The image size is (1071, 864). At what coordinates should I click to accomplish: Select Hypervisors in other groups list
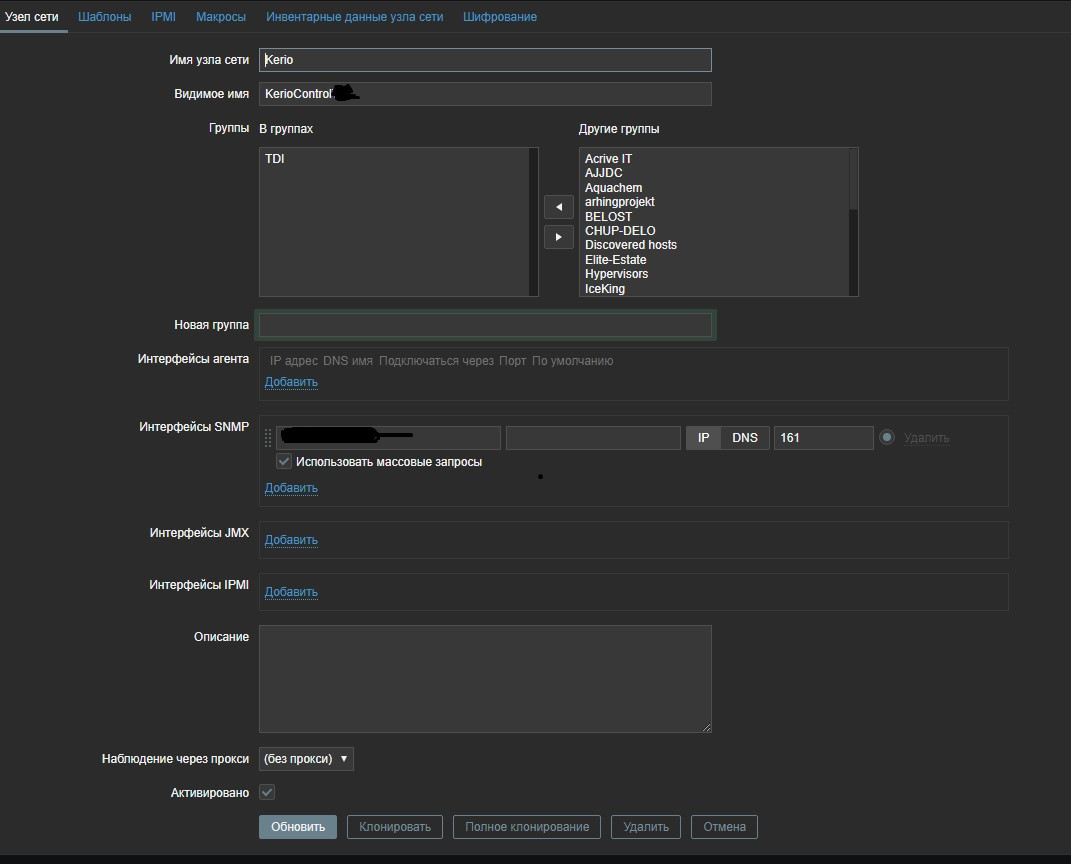click(x=616, y=274)
